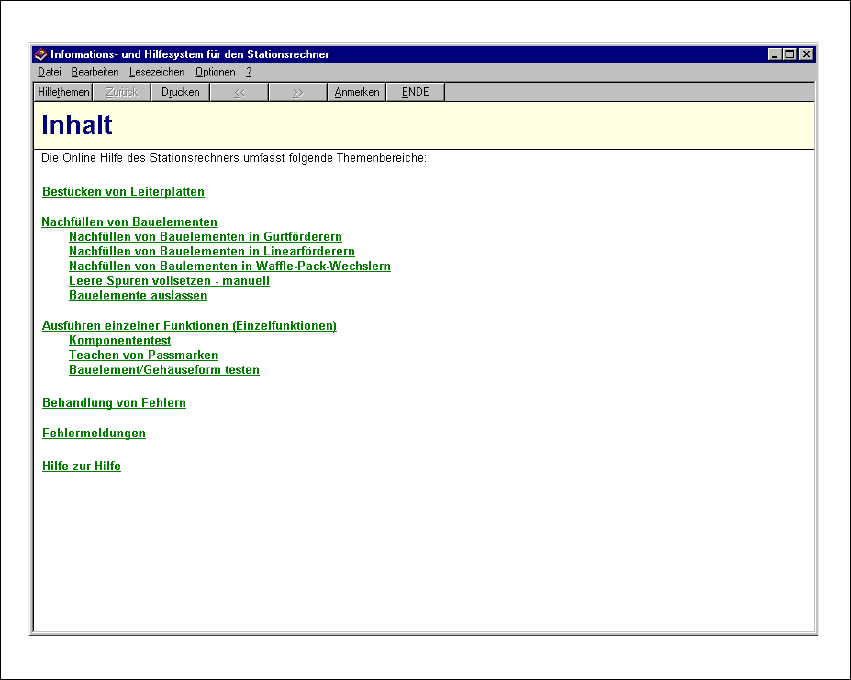Go to next topic with >> button
851x680 pixels.
tap(298, 92)
